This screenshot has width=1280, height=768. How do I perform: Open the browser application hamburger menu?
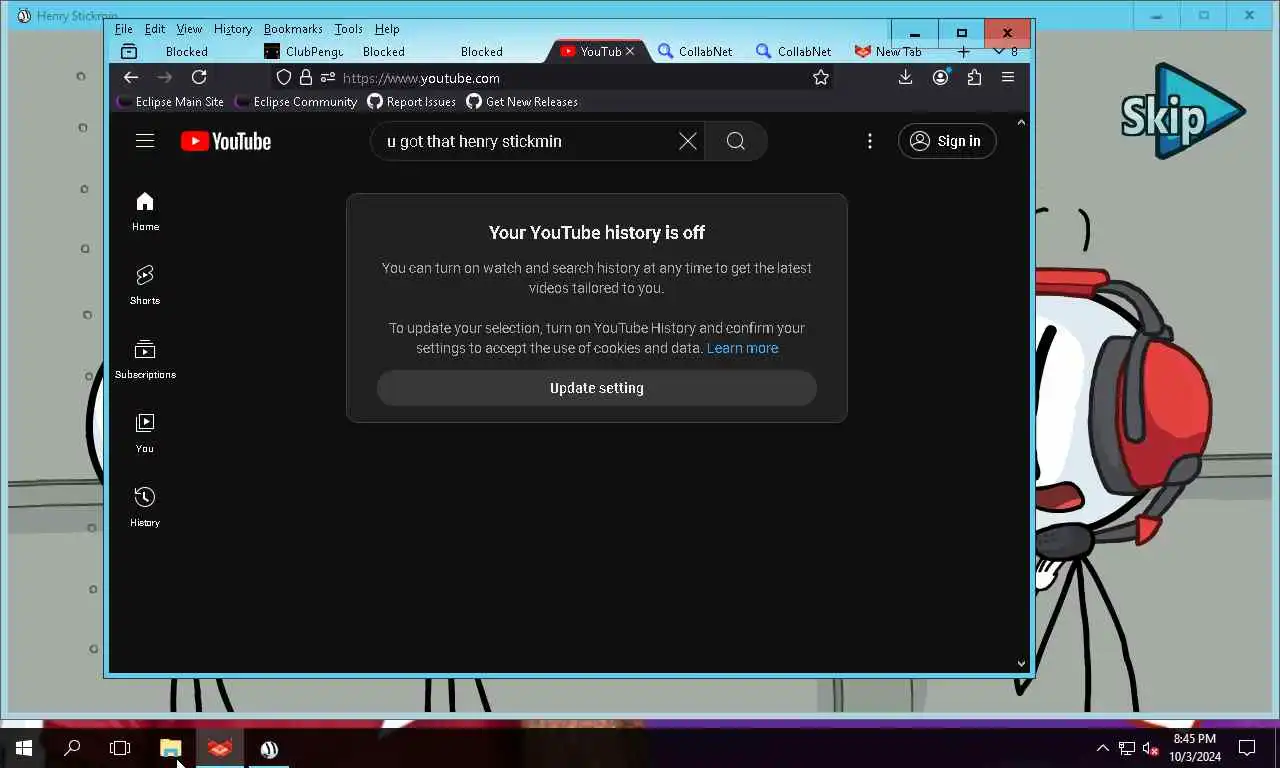[1008, 77]
